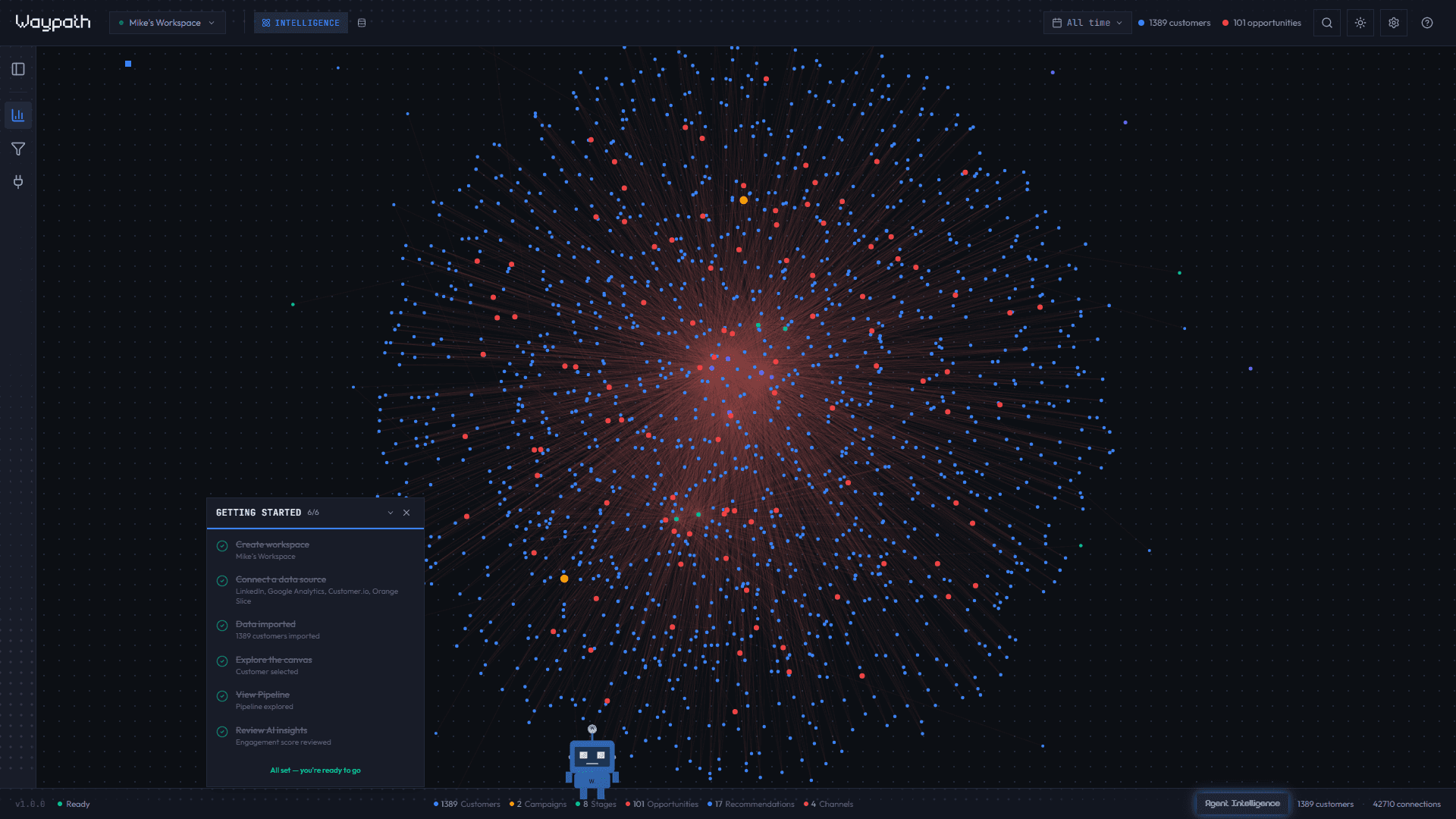Expand the Mike's Workspace switcher

tap(167, 23)
